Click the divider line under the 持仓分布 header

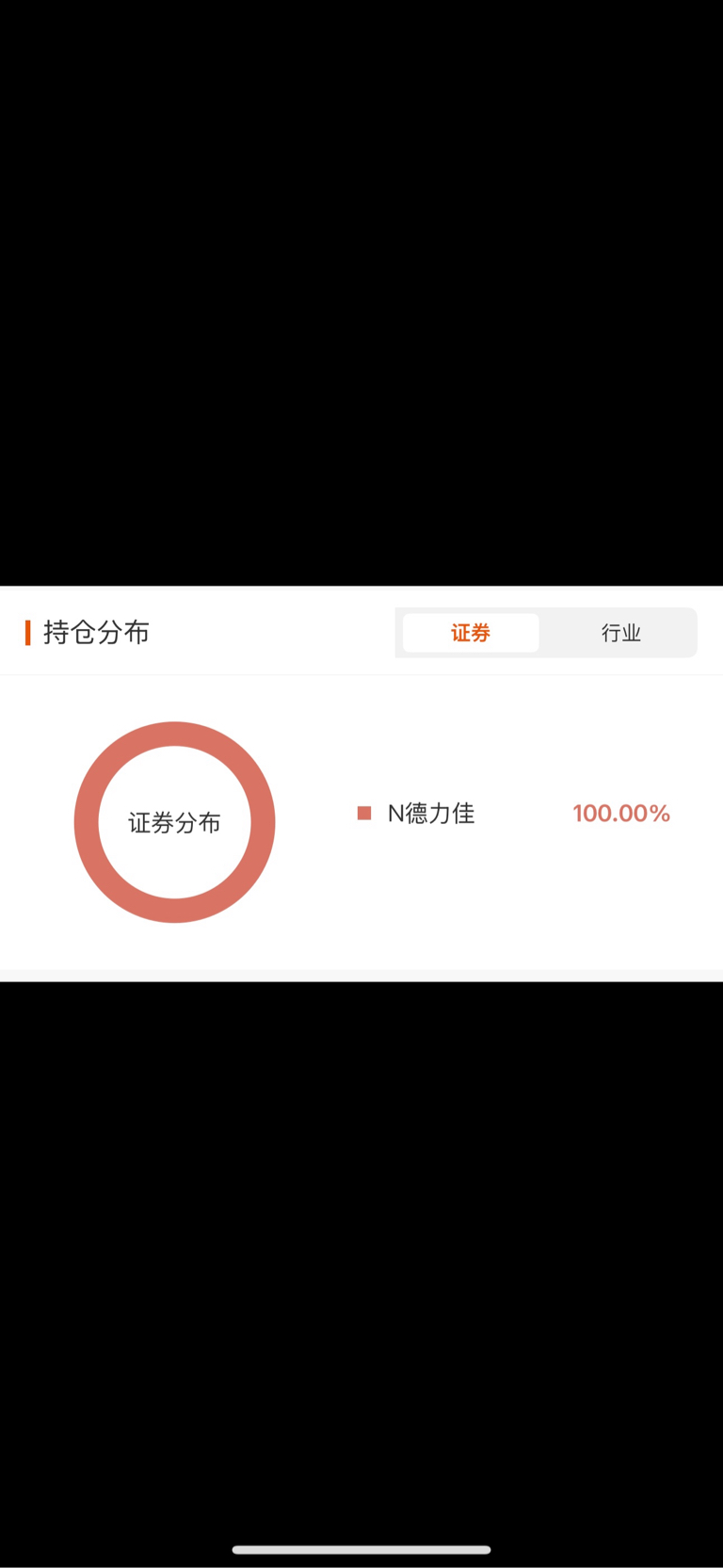point(361,674)
